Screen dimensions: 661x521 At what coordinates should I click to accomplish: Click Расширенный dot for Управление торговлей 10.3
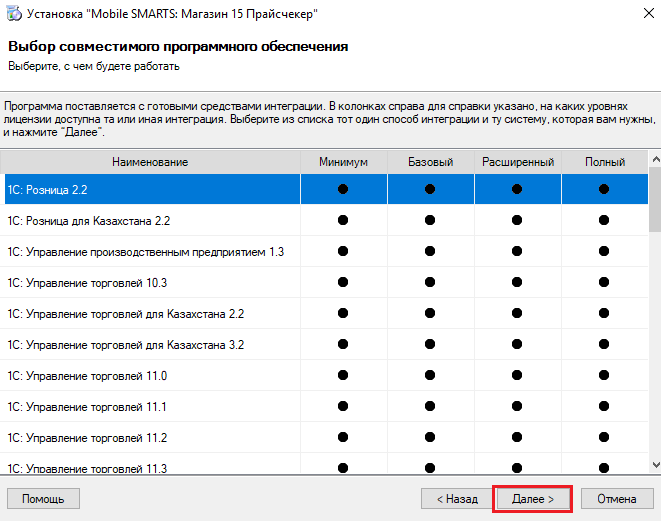(x=517, y=282)
